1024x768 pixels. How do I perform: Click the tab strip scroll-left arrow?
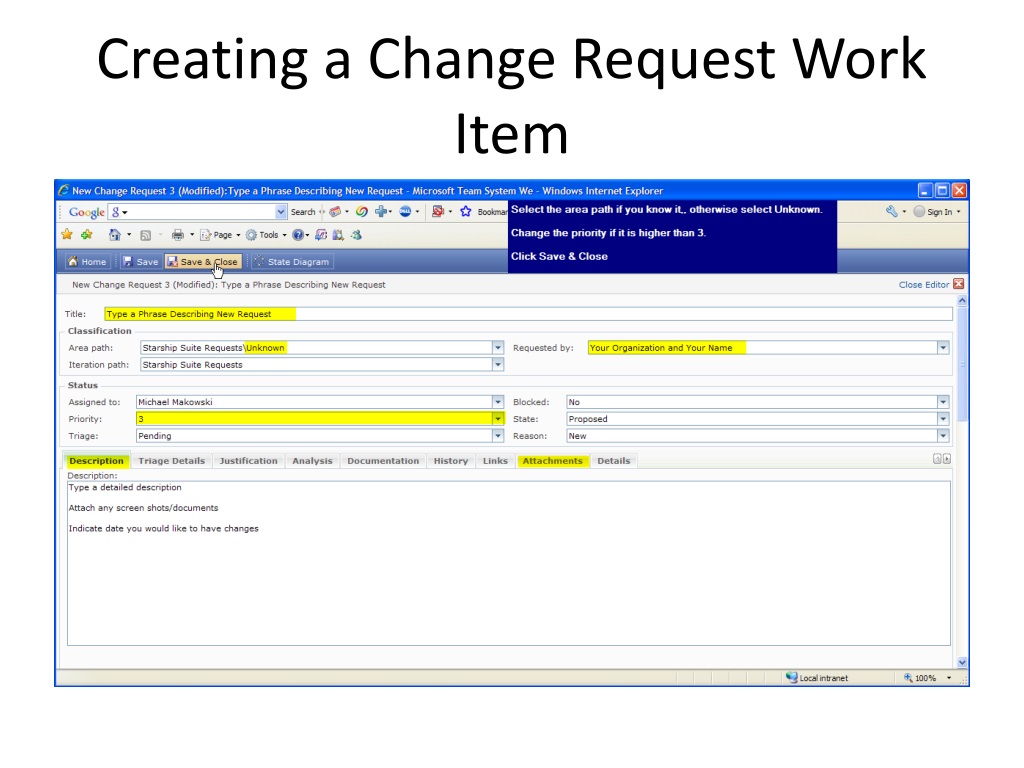click(937, 459)
